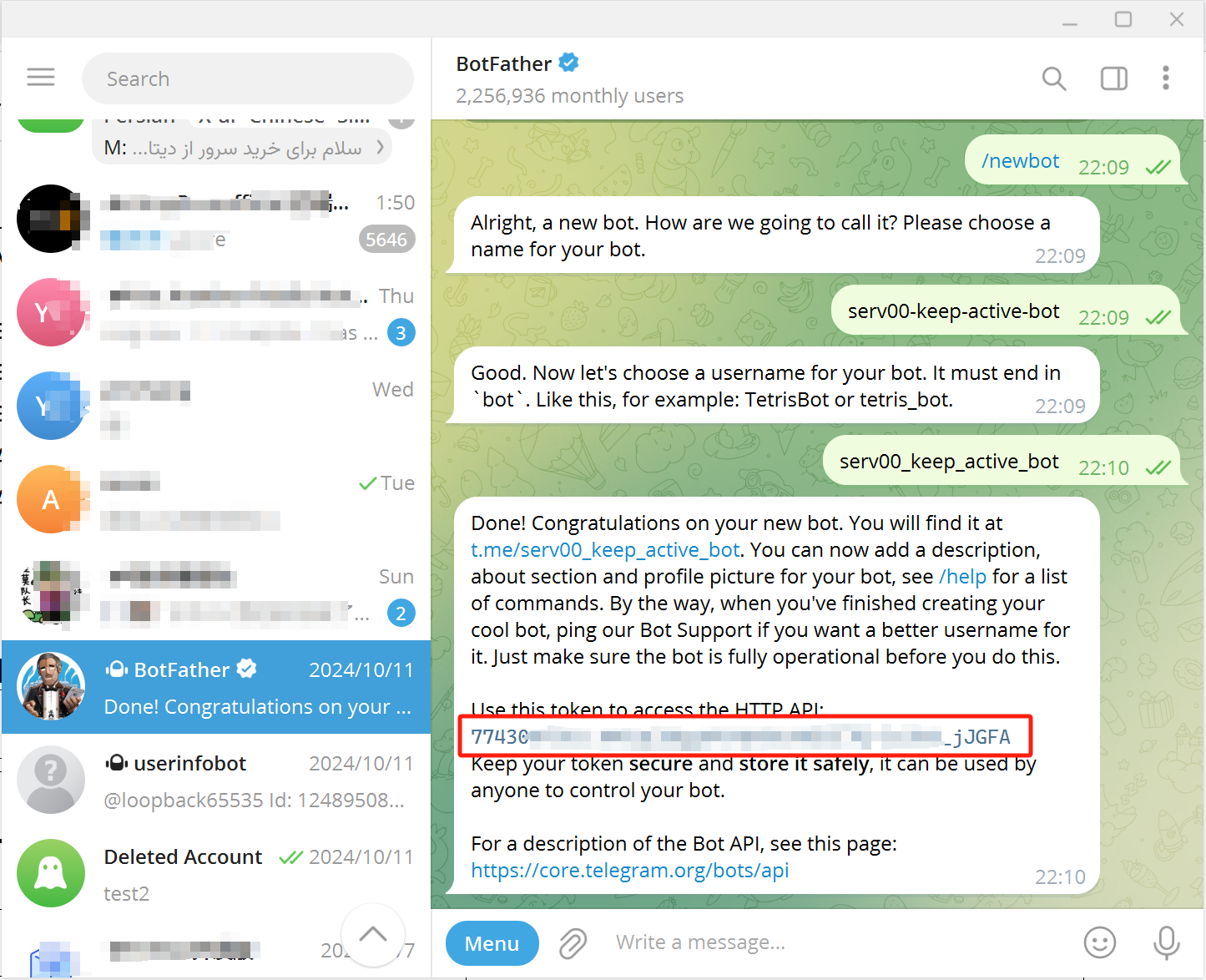The height and width of the screenshot is (980, 1206).
Task: Open the userinfobot chat
Action: [216, 780]
